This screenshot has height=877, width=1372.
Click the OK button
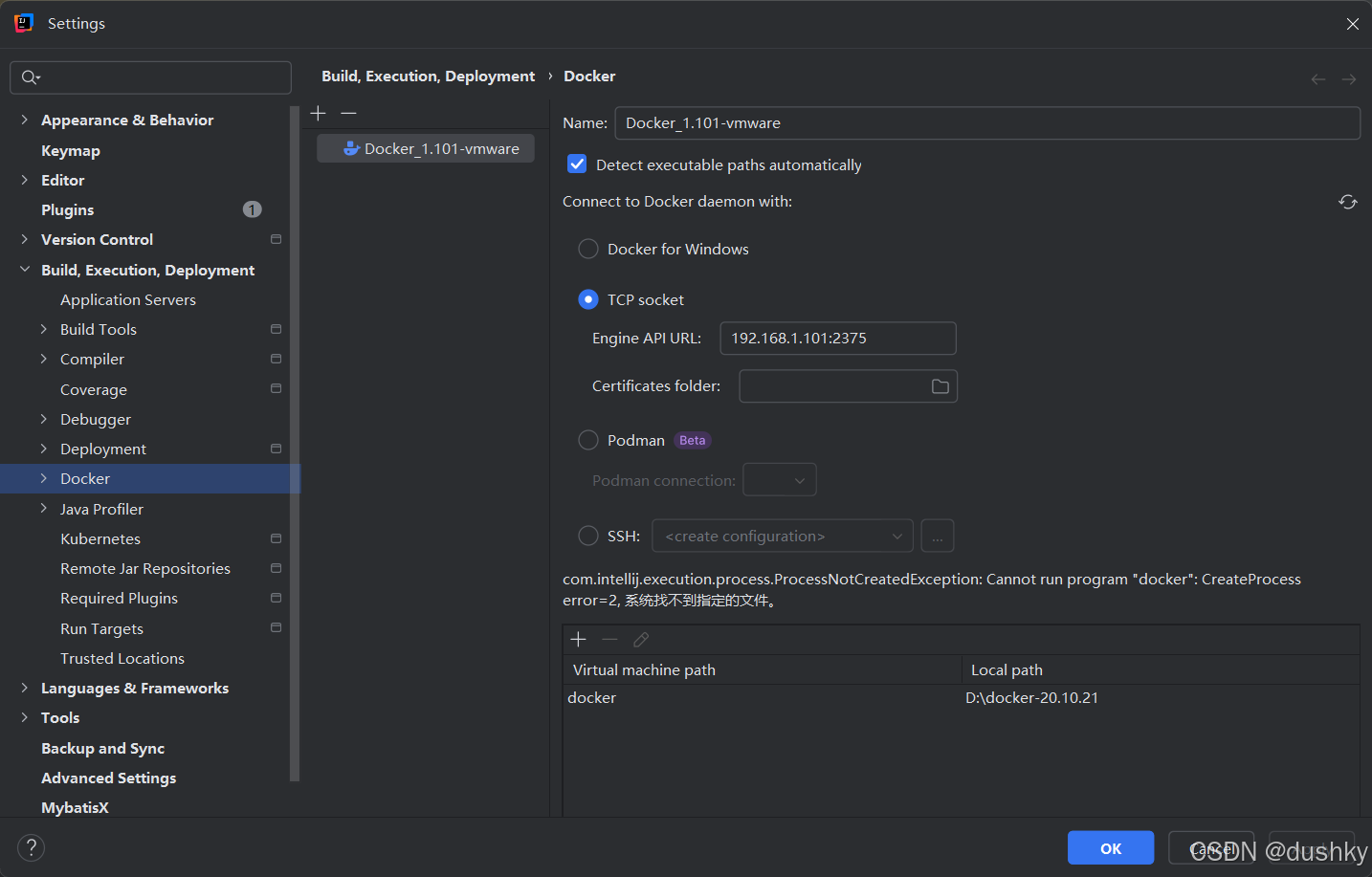(x=1111, y=848)
